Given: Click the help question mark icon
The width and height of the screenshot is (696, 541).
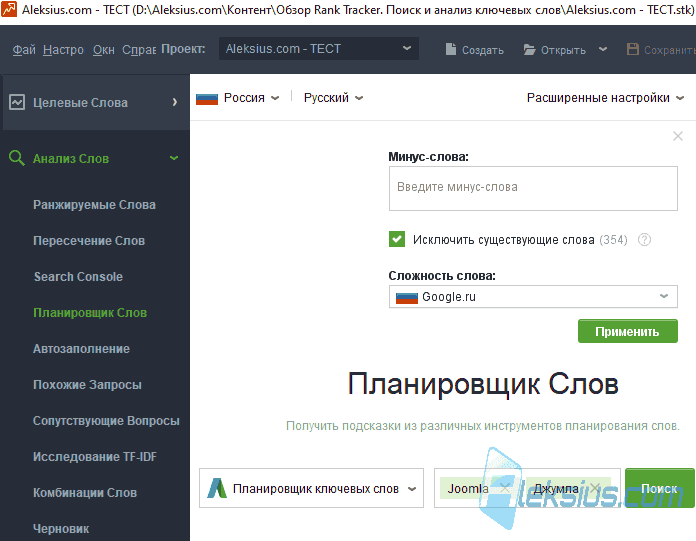Looking at the screenshot, I should click(644, 240).
